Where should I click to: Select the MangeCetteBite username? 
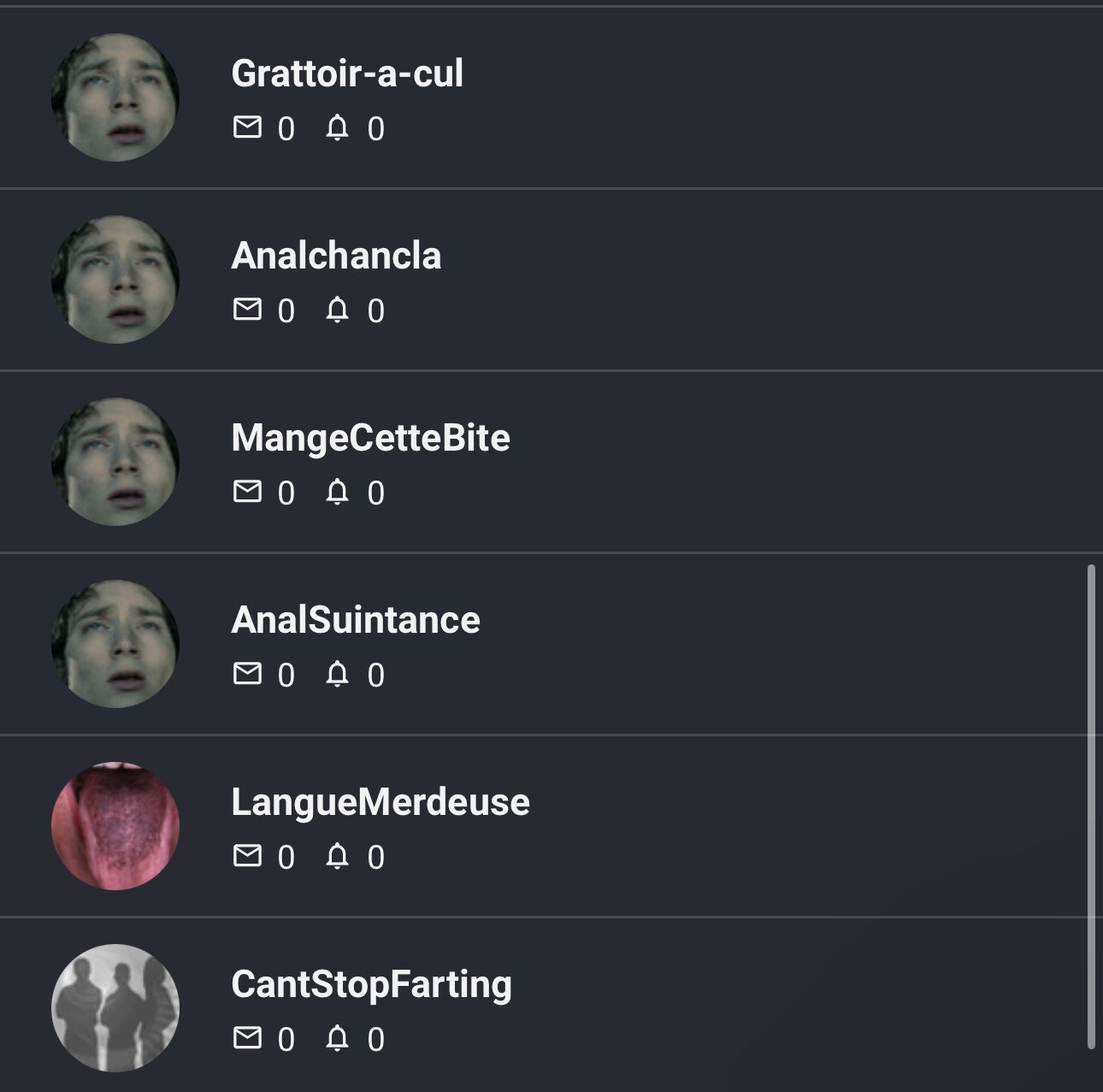(370, 438)
